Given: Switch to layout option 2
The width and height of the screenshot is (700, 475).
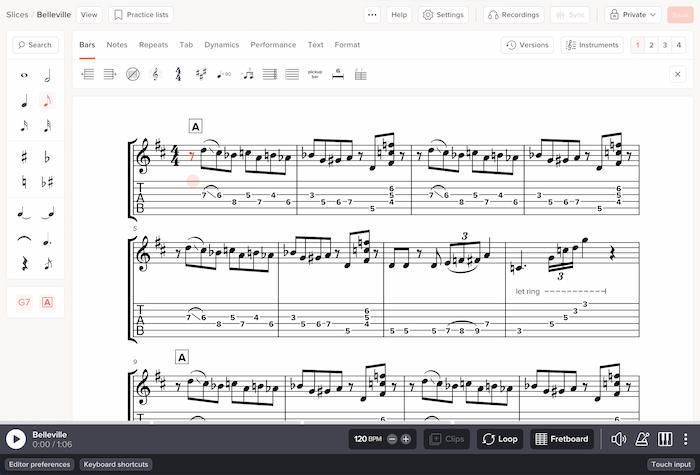Looking at the screenshot, I should (651, 45).
